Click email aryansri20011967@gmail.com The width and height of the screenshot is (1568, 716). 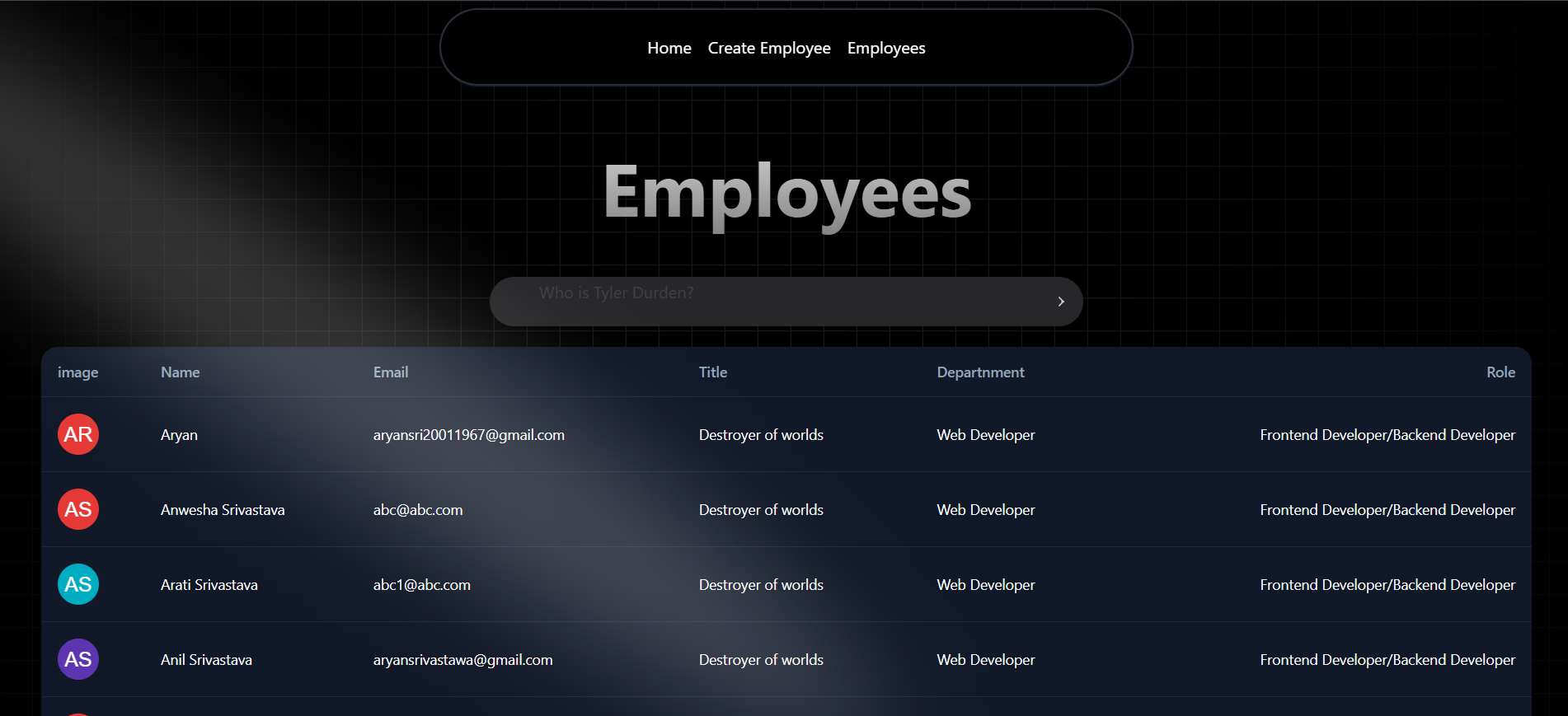(468, 435)
